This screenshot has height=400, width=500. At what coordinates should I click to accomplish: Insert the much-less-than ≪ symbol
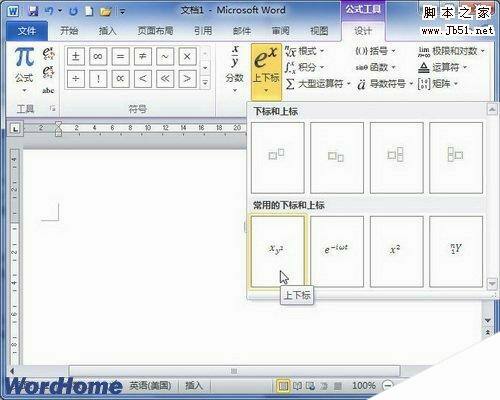tap(165, 79)
